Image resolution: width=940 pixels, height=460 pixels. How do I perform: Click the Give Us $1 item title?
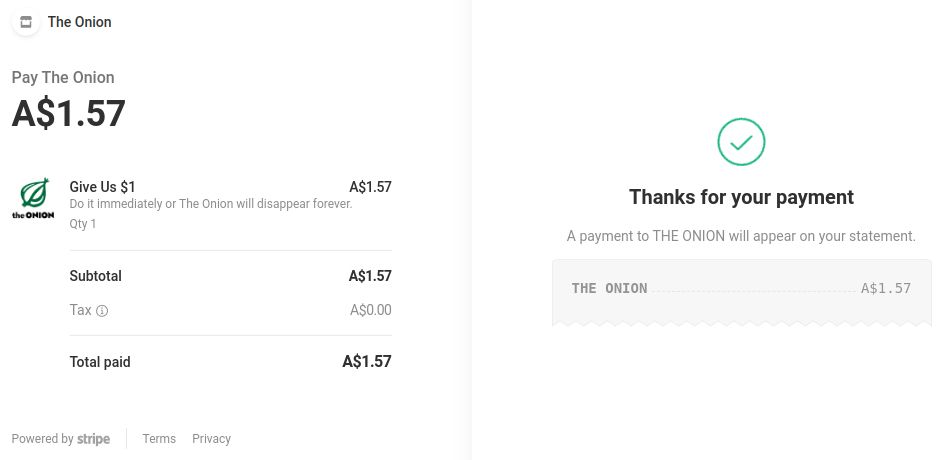click(103, 187)
